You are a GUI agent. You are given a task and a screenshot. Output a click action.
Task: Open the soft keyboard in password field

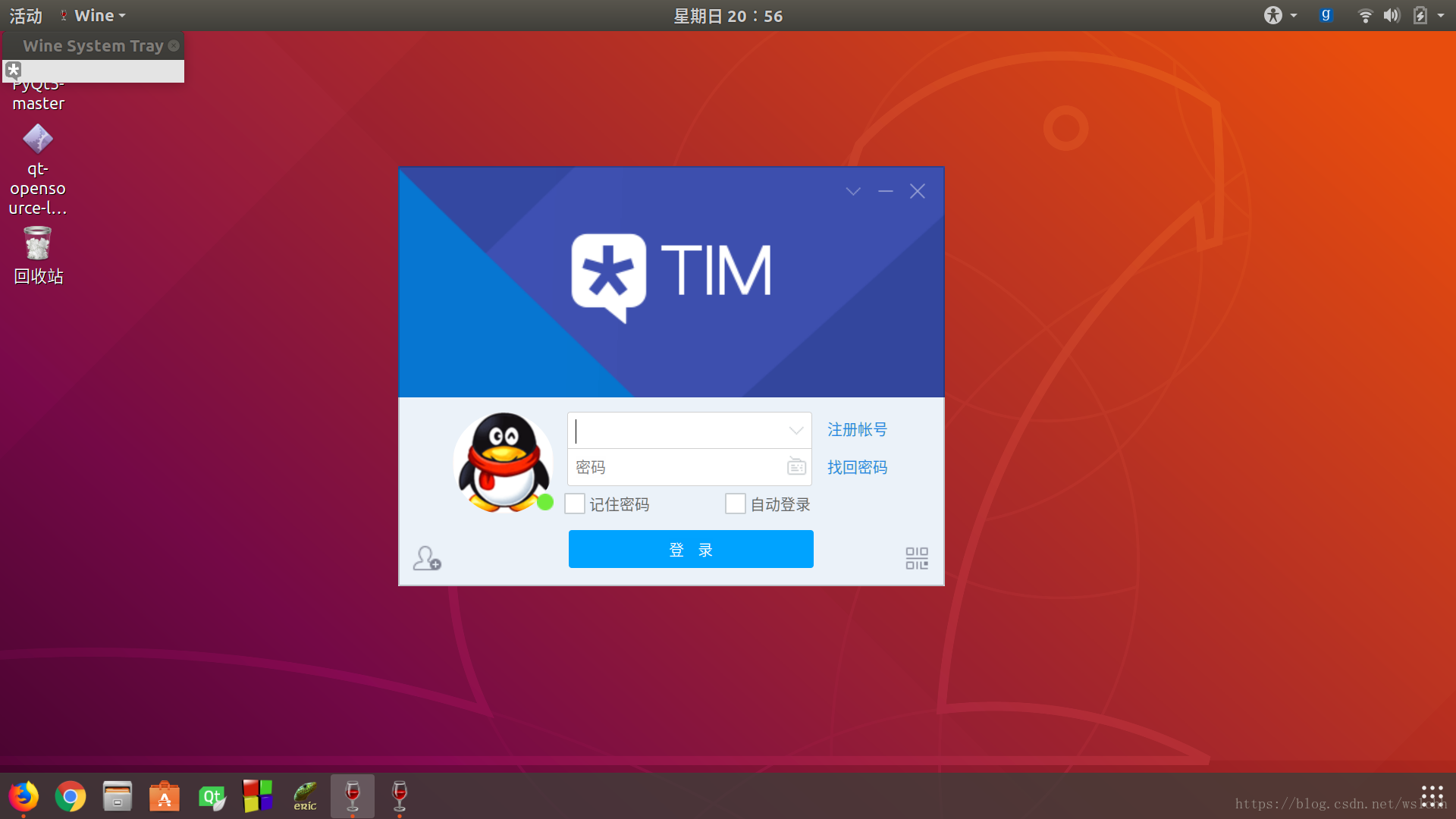pos(796,466)
